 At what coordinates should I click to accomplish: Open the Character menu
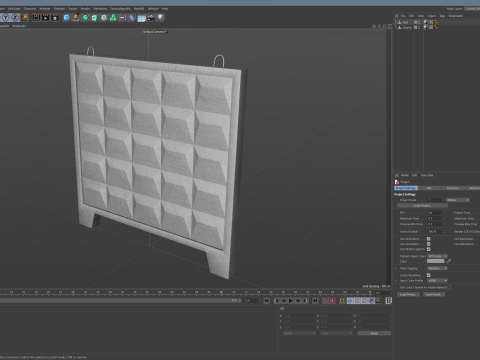pos(30,8)
